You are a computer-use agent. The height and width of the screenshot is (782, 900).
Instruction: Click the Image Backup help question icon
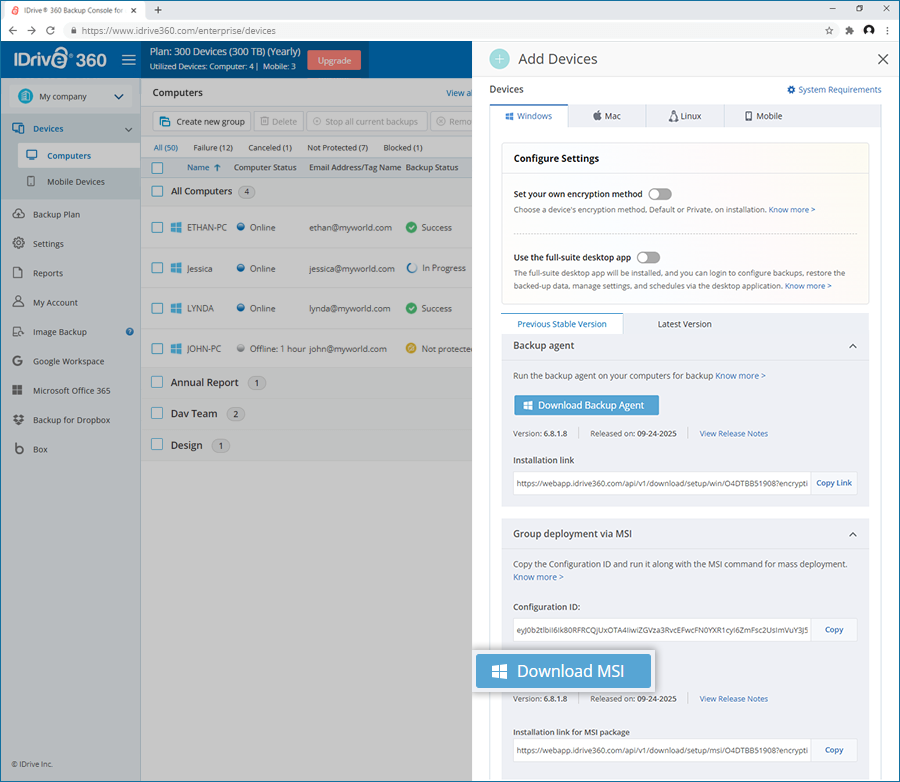[x=130, y=331]
